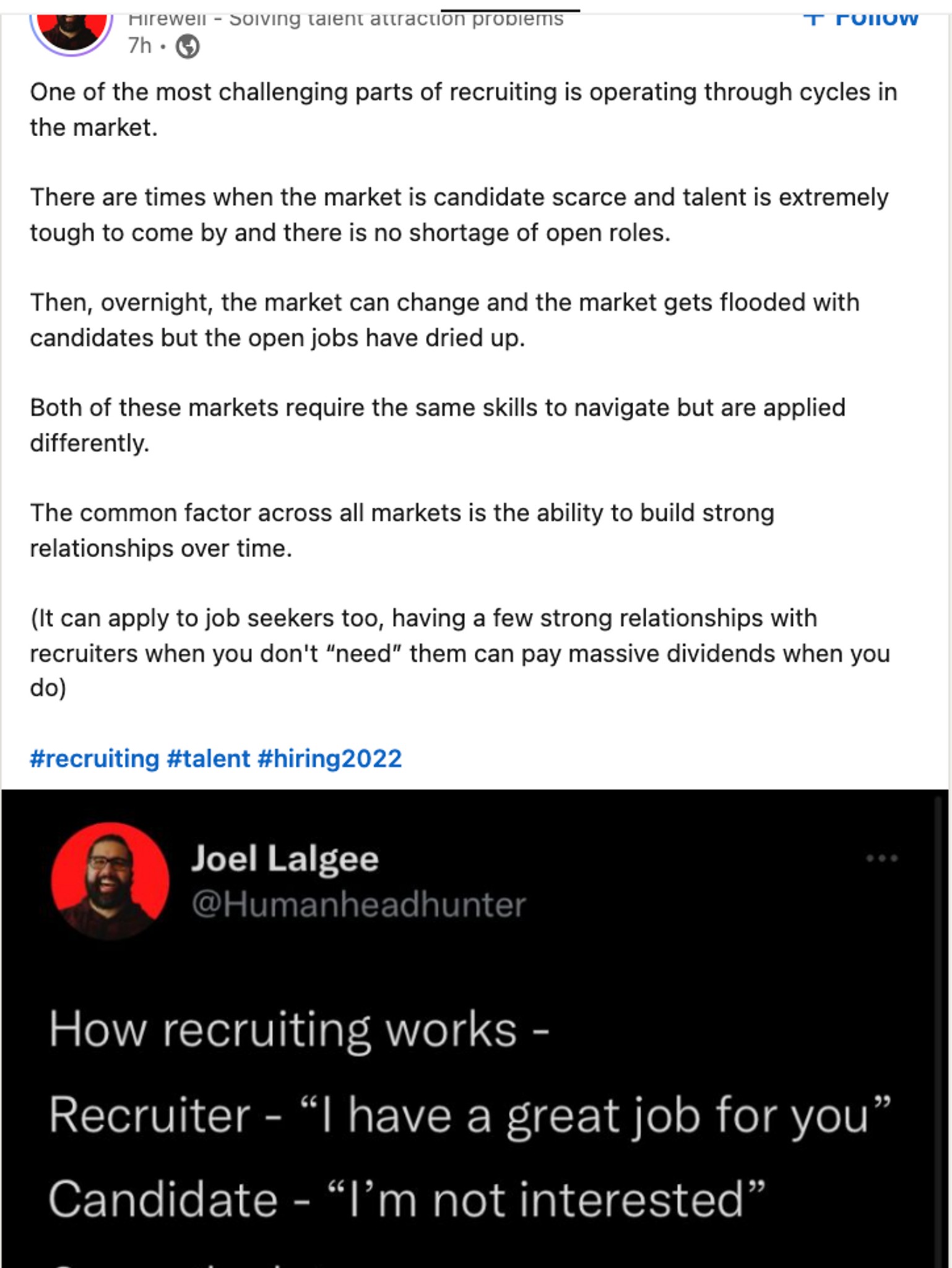Image resolution: width=952 pixels, height=1268 pixels.
Task: Click the parenthetical about job seekers
Action: coord(459,653)
